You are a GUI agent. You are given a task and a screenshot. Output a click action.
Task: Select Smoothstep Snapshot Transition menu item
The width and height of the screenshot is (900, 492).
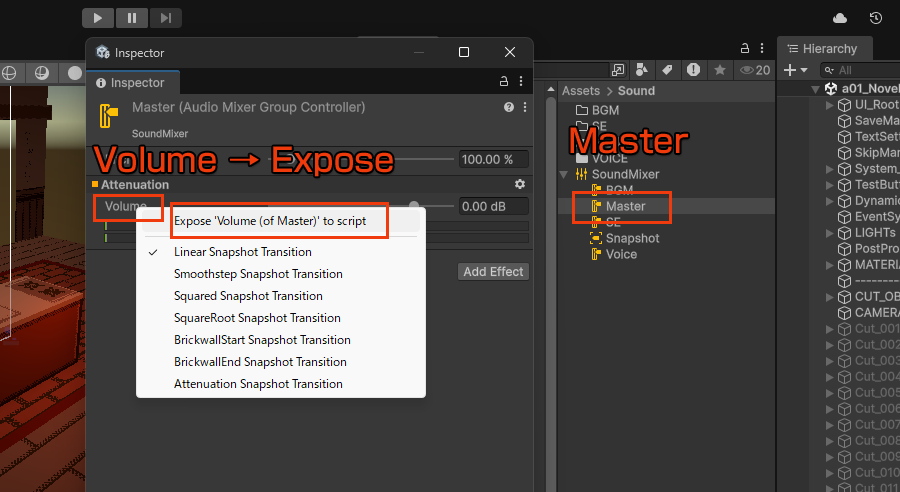(x=258, y=274)
